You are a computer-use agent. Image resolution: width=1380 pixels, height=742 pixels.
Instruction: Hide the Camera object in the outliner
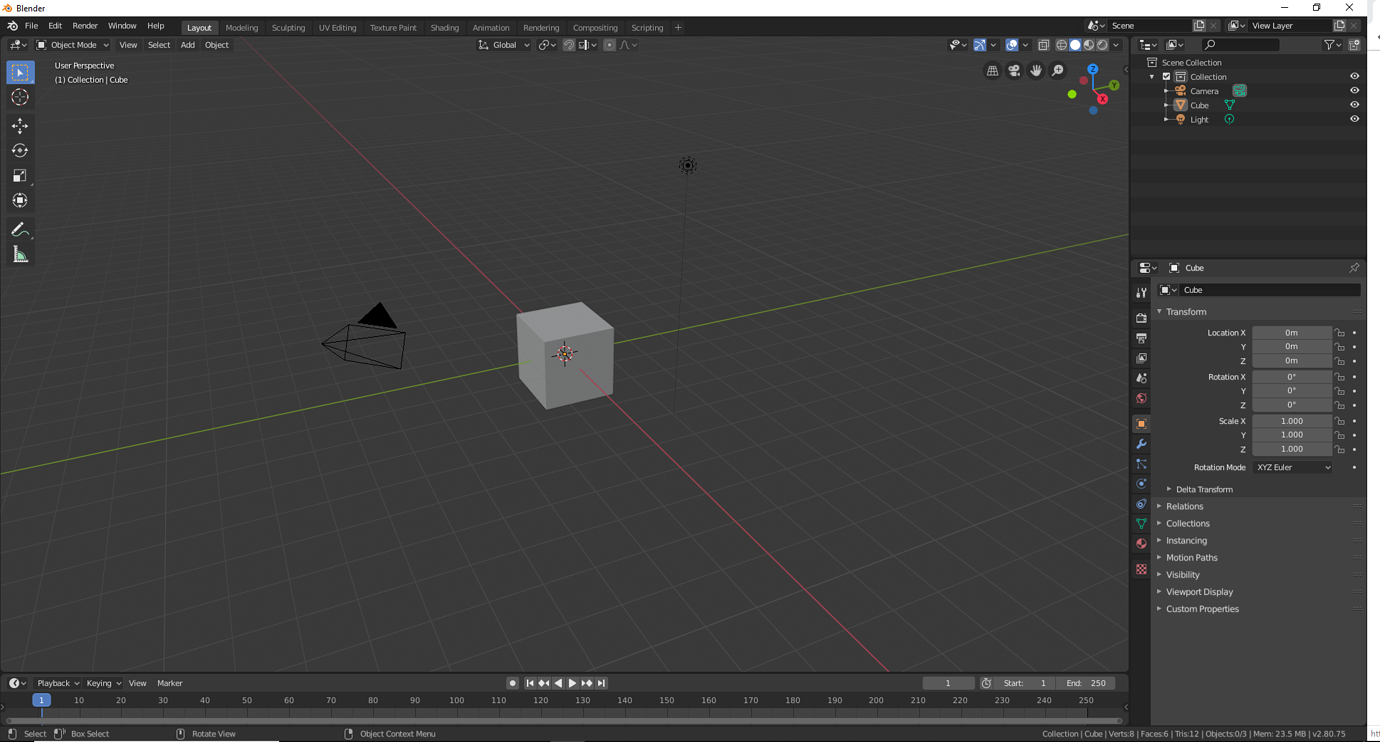[x=1354, y=91]
